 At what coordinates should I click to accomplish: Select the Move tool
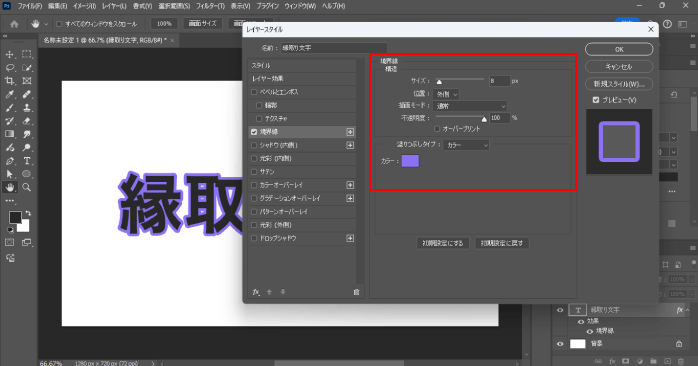pyautogui.click(x=10, y=54)
